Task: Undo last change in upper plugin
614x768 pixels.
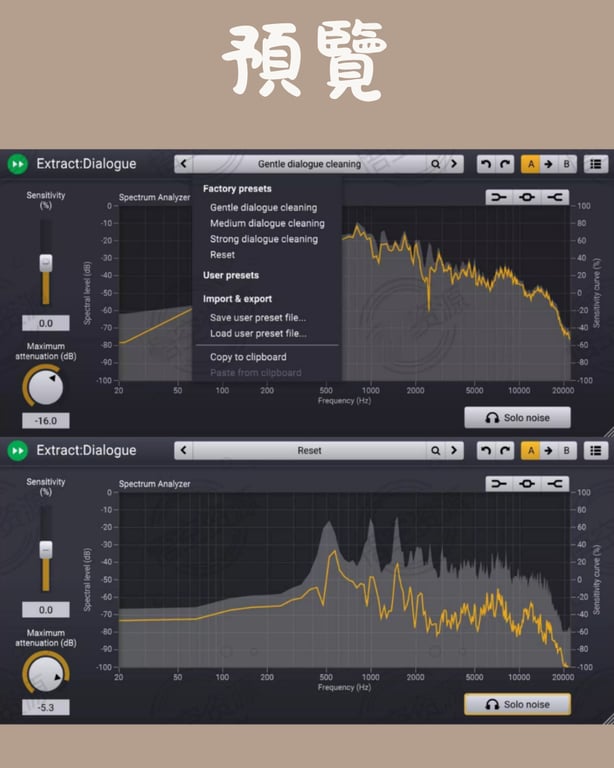Action: point(486,164)
